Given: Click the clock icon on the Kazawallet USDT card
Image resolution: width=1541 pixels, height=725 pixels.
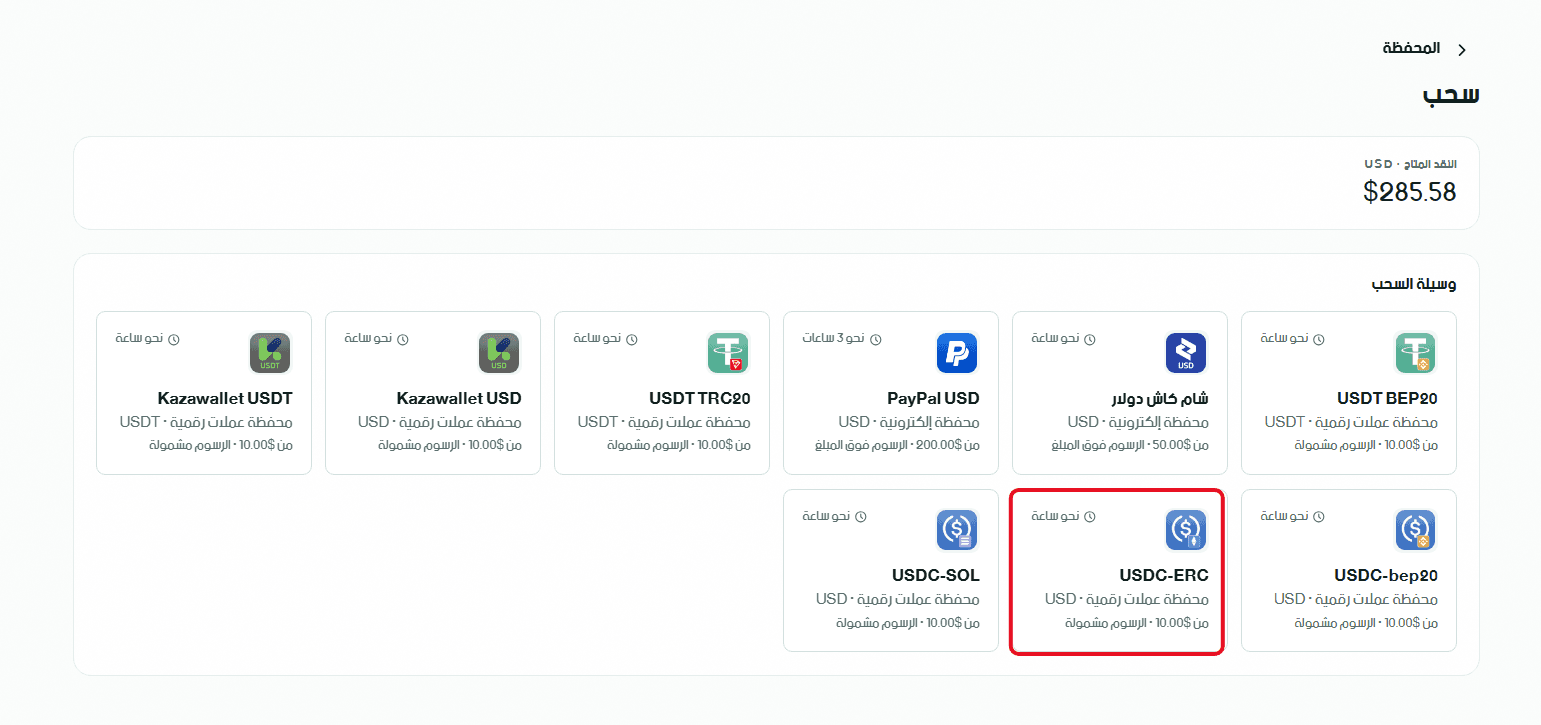Looking at the screenshot, I should coord(174,340).
